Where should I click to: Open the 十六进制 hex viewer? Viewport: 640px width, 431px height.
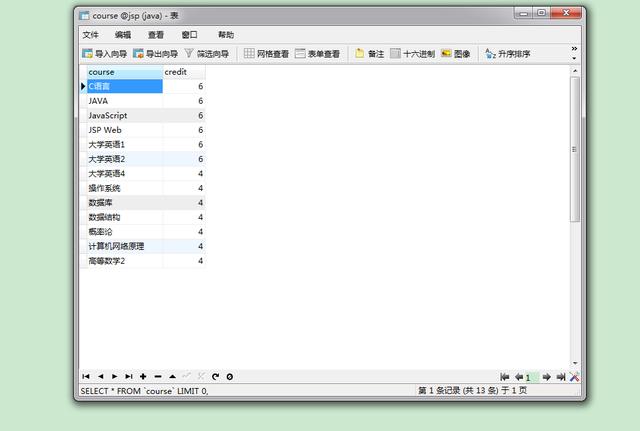(412, 53)
